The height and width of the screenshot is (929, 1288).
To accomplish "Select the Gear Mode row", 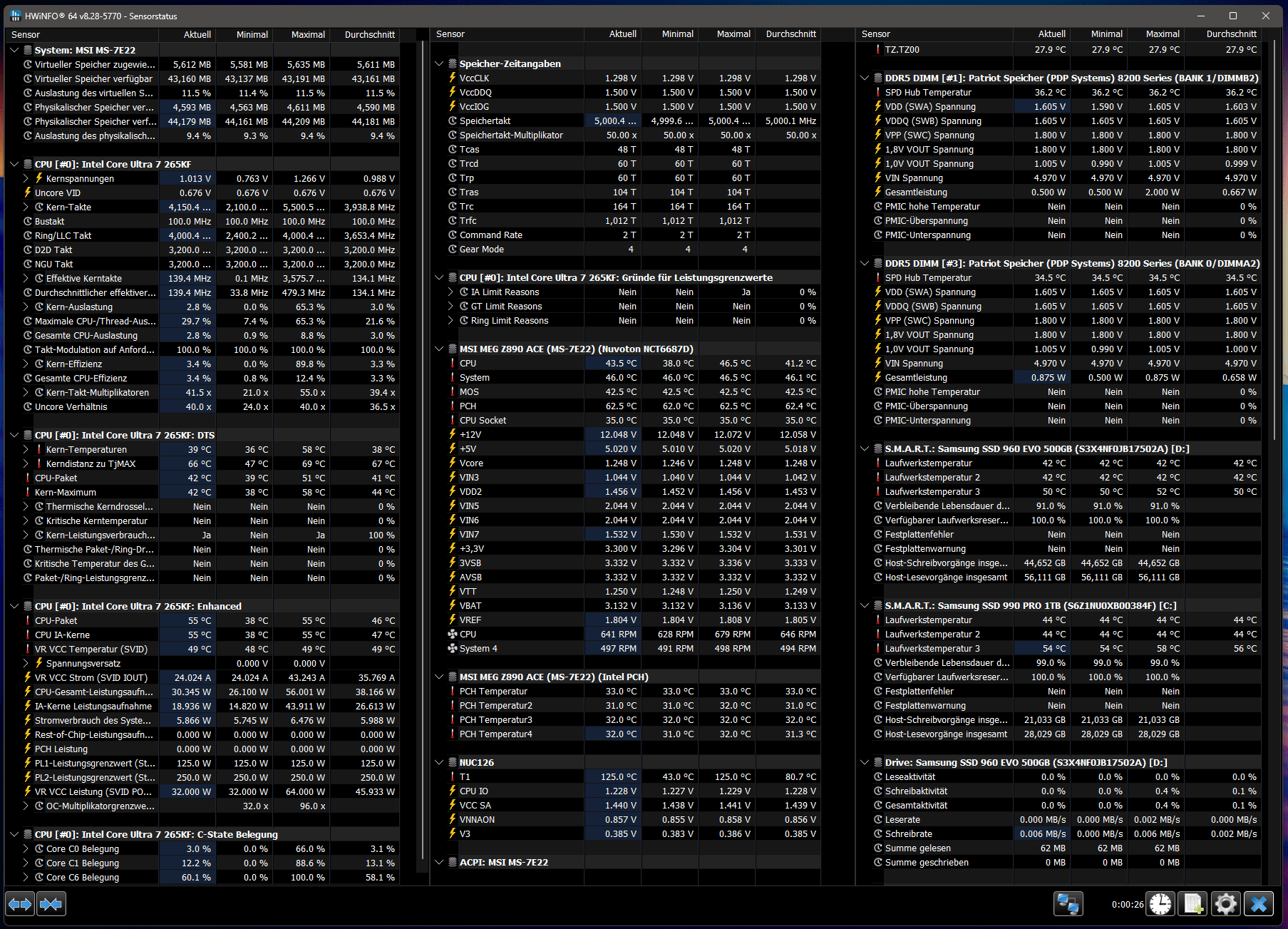I will pos(627,250).
